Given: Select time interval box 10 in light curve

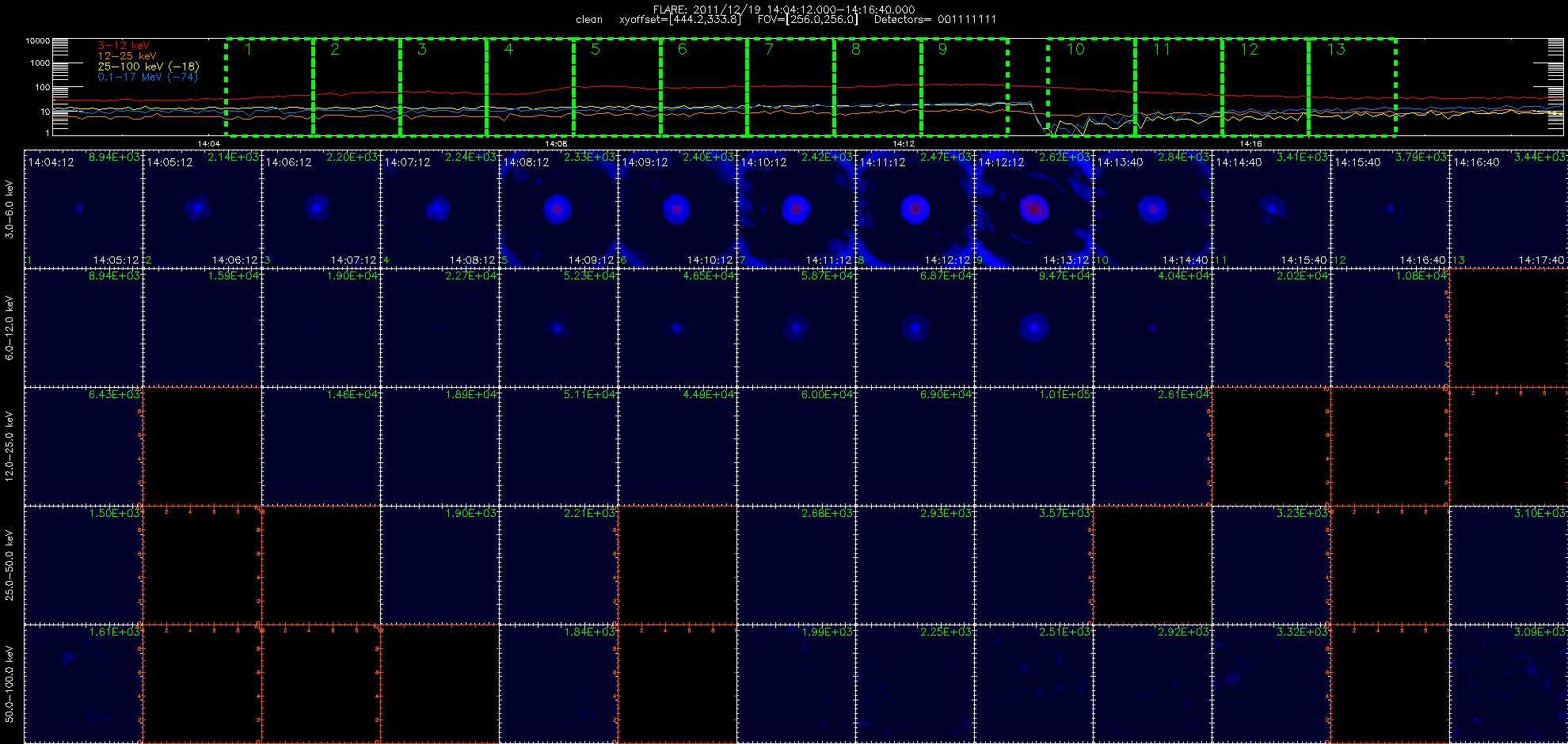Looking at the screenshot, I should [1091, 86].
